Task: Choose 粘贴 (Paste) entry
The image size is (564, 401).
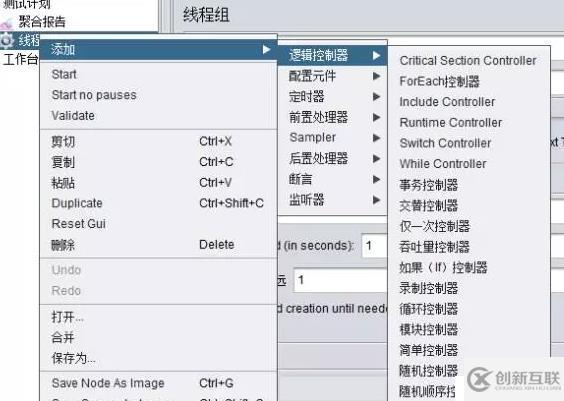Action: [x=158, y=183]
